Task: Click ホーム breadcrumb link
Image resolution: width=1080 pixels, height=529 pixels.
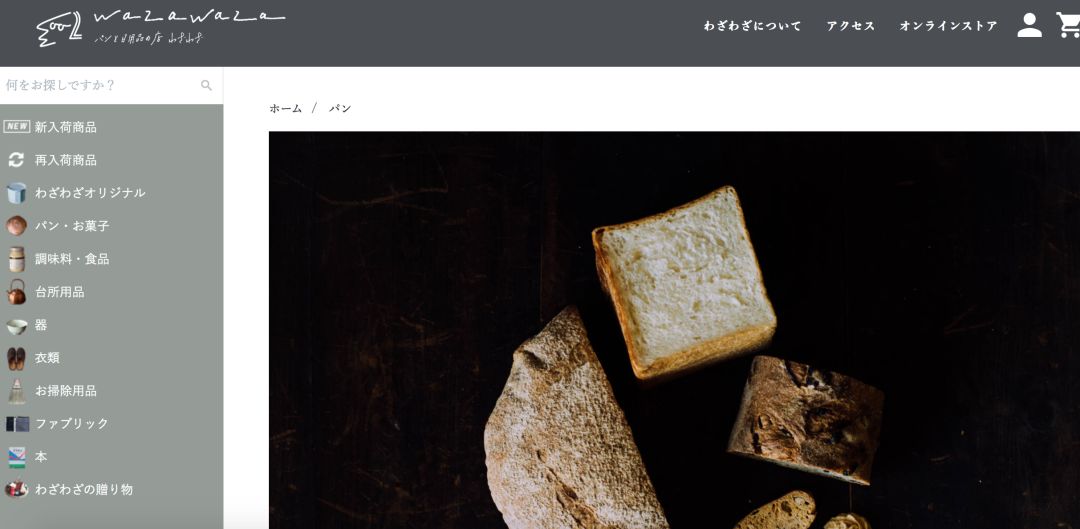Action: (286, 108)
